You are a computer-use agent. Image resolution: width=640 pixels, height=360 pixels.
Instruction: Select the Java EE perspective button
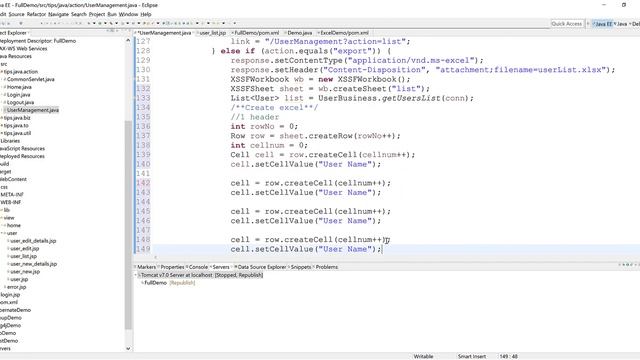[x=603, y=24]
